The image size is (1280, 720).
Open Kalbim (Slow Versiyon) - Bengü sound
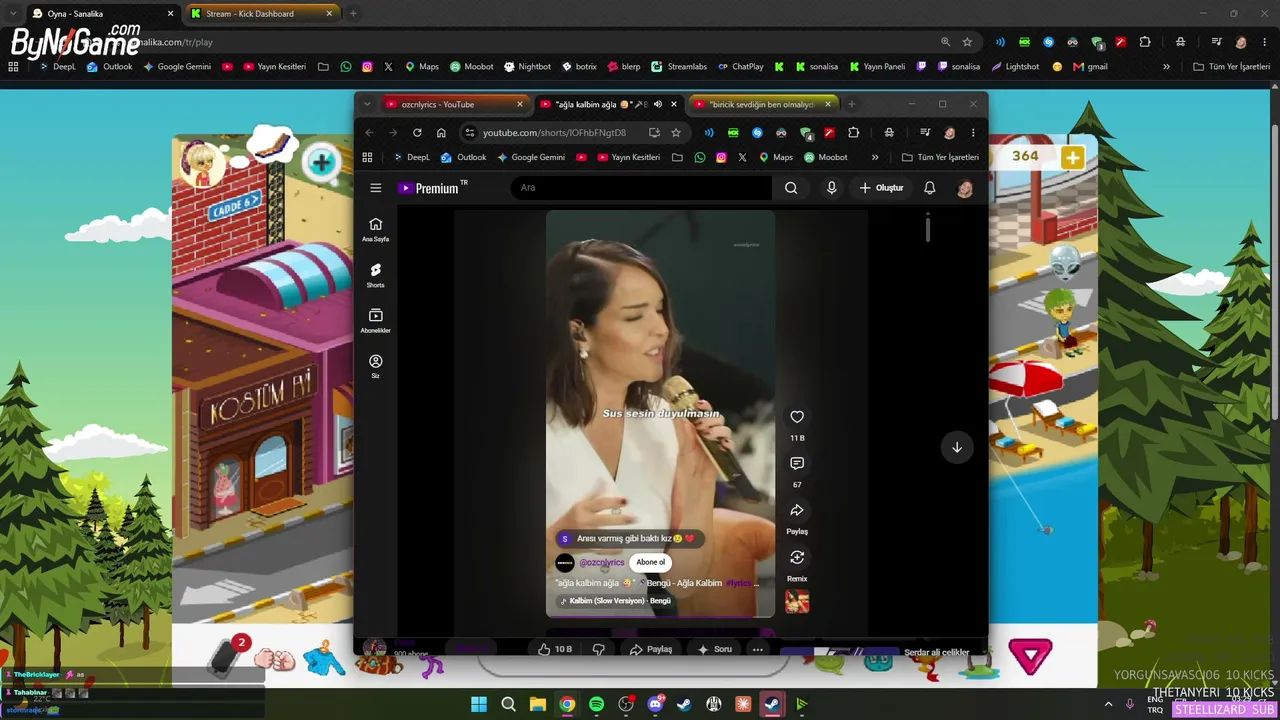tap(615, 601)
